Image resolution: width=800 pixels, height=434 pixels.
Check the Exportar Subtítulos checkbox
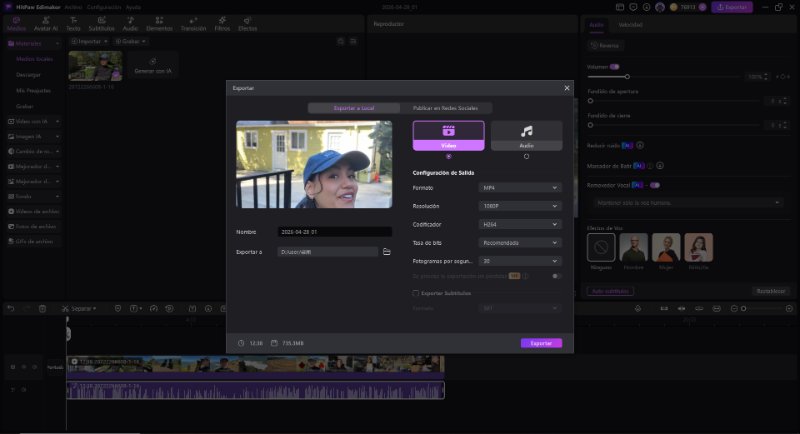point(416,293)
